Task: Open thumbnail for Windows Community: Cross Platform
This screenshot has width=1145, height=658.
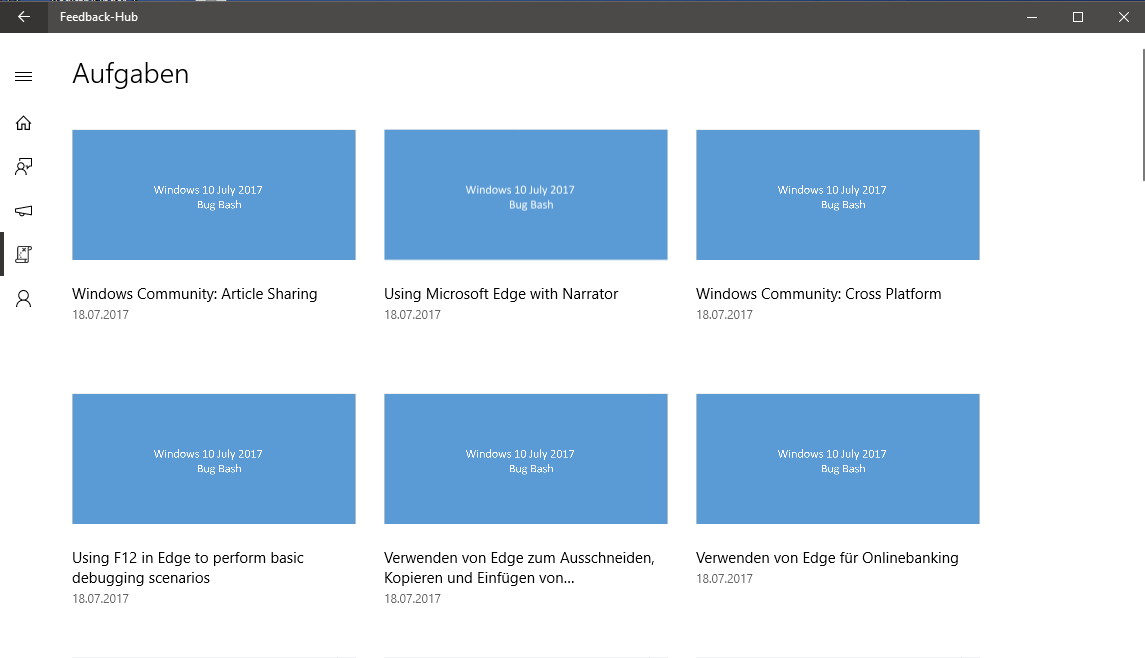Action: click(838, 195)
